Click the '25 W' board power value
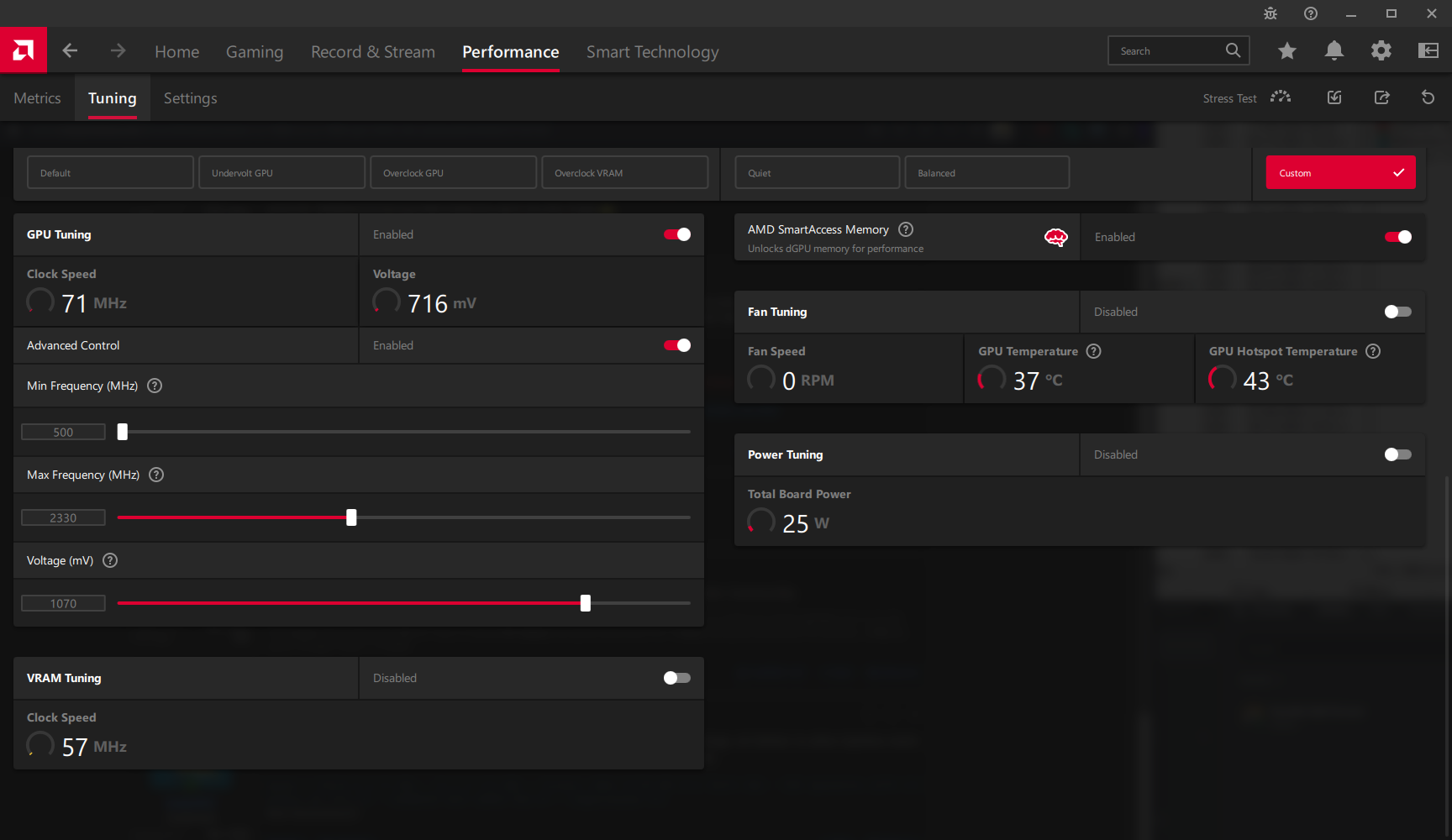Viewport: 1452px width, 840px height. [x=806, y=522]
